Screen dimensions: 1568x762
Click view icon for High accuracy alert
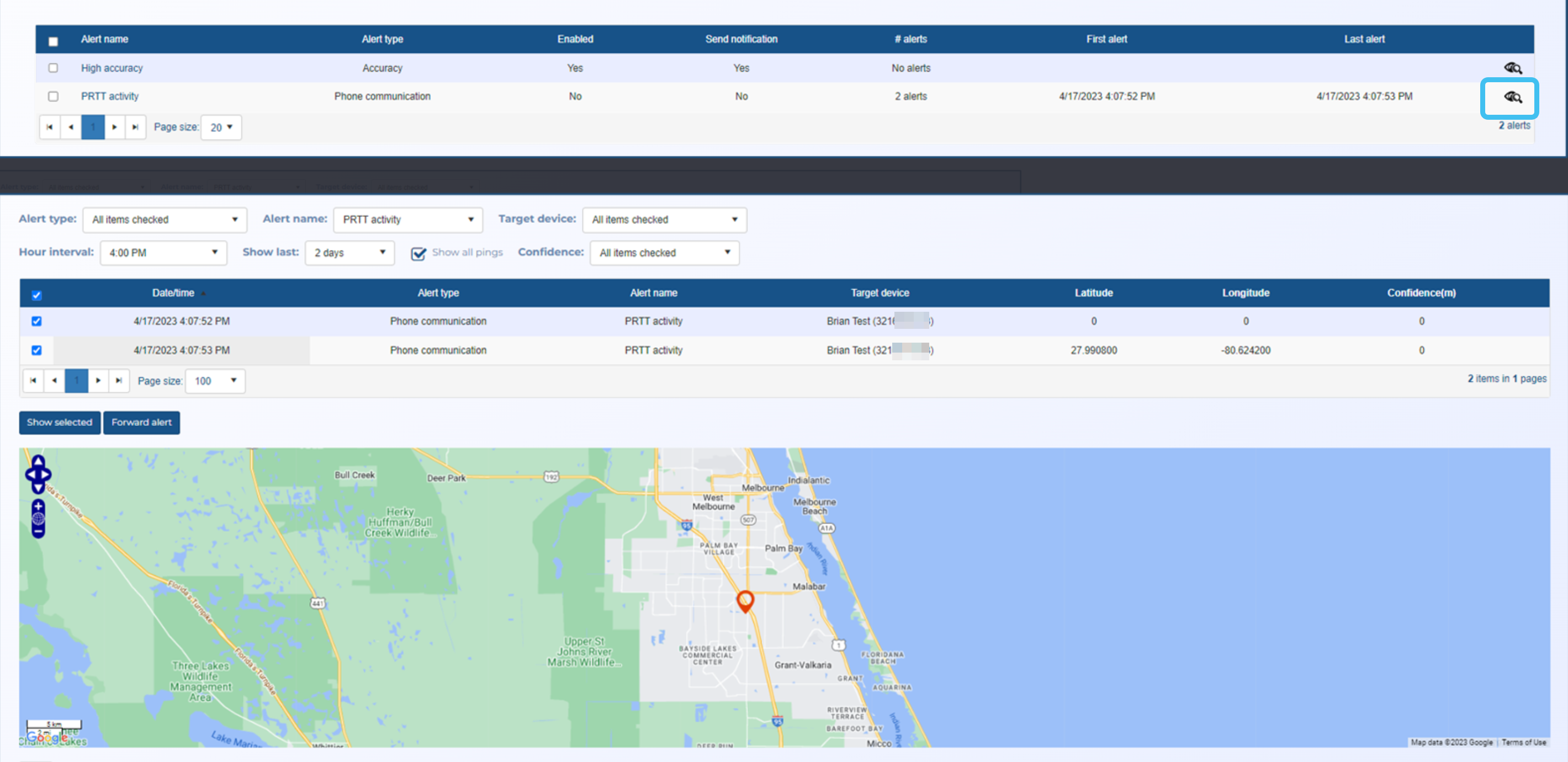[1513, 68]
